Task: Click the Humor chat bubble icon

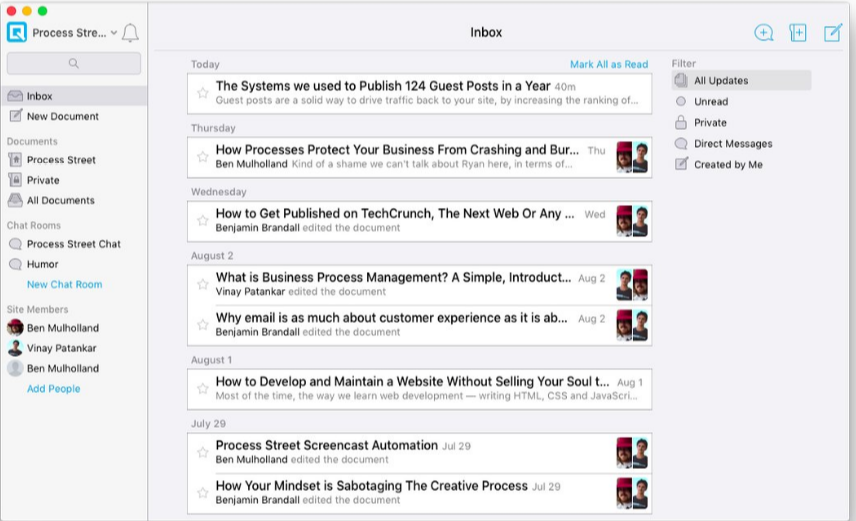Action: [15, 264]
